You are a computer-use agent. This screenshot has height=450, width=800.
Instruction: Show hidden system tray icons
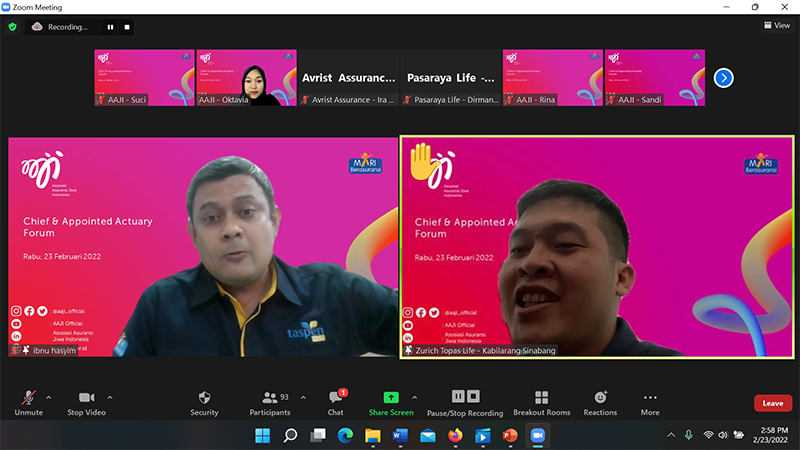tap(671, 435)
